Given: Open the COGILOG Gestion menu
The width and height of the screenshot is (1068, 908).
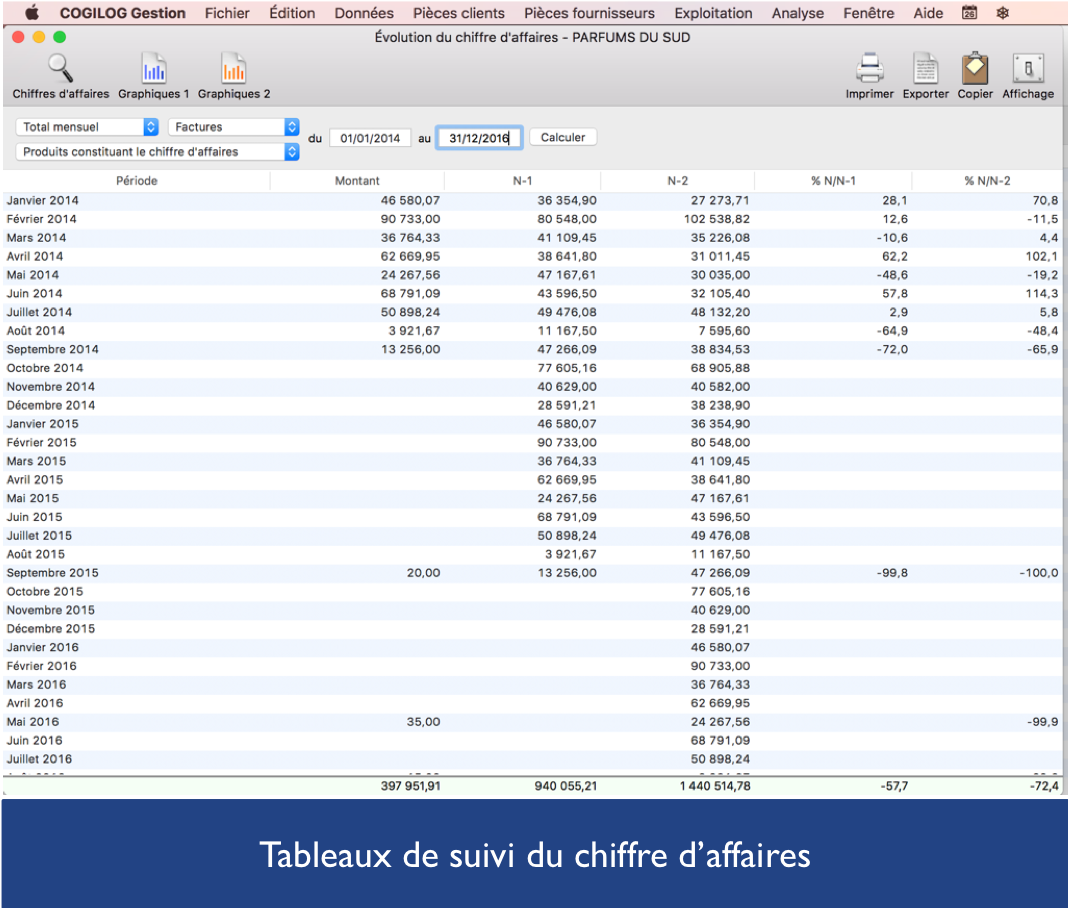Looking at the screenshot, I should [x=123, y=13].
